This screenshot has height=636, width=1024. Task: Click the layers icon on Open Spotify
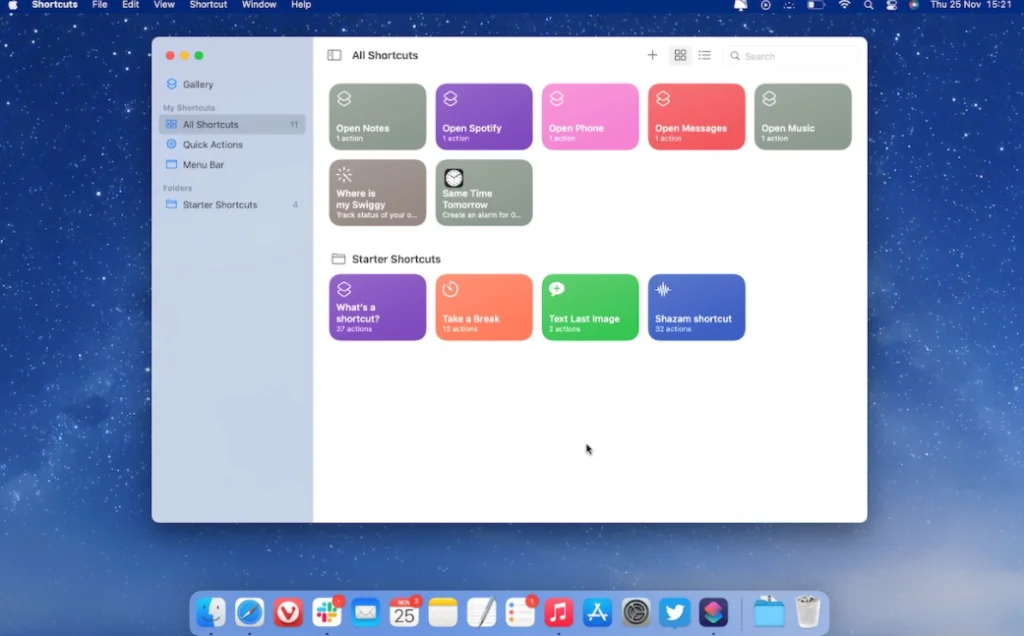pos(450,99)
